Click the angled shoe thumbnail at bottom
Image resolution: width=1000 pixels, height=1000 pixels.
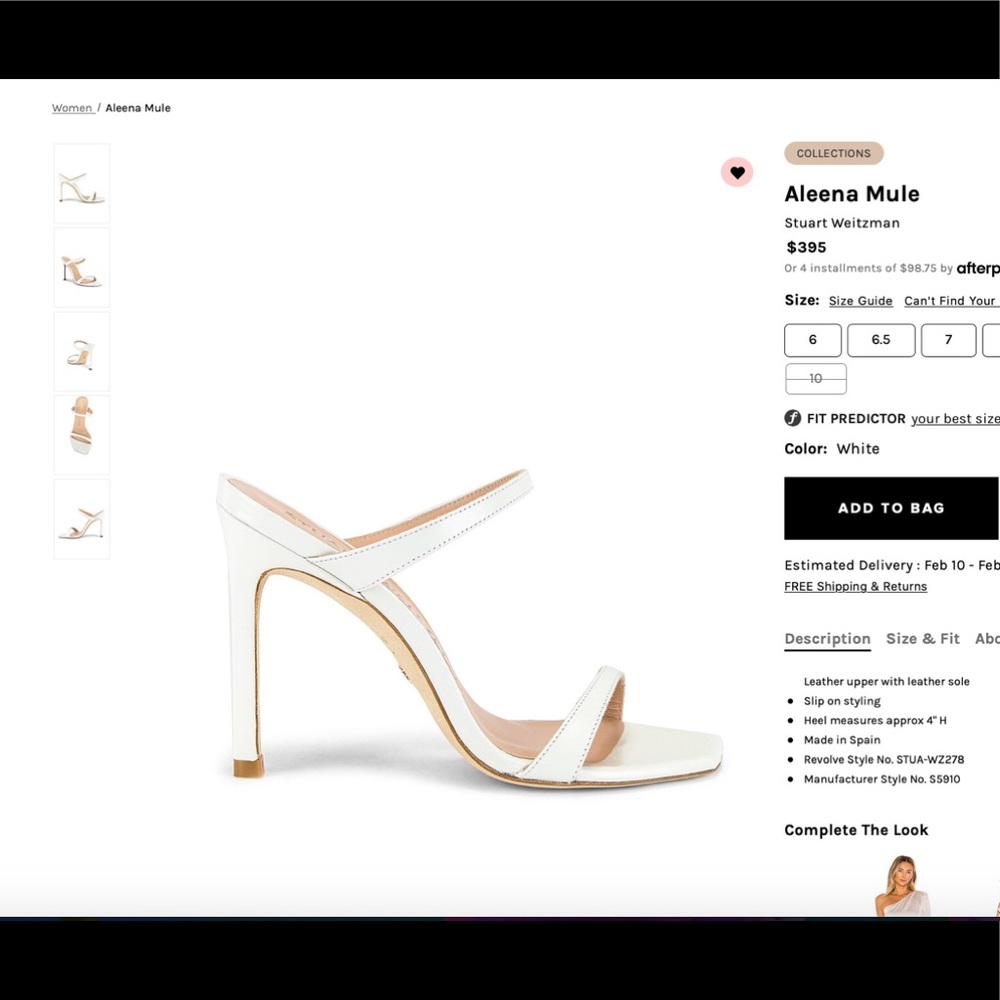click(x=81, y=517)
